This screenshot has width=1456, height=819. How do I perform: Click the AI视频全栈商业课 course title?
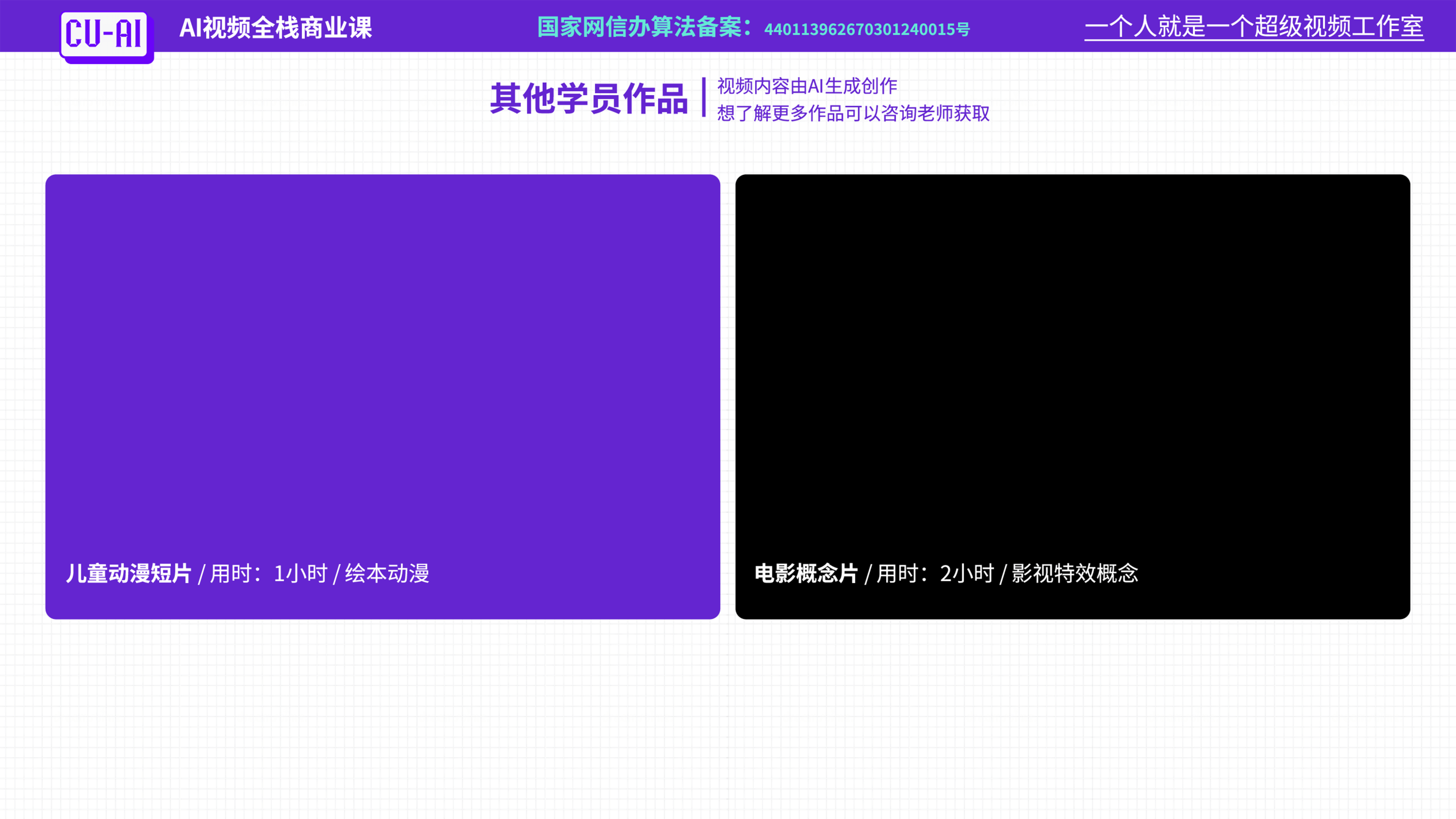[x=275, y=28]
